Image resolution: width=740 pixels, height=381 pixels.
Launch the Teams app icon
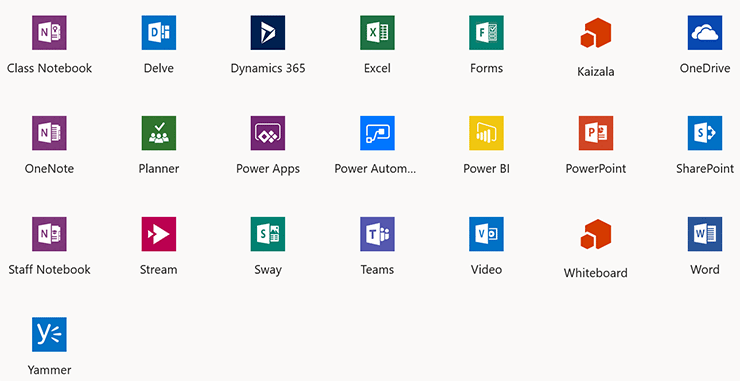[377, 234]
